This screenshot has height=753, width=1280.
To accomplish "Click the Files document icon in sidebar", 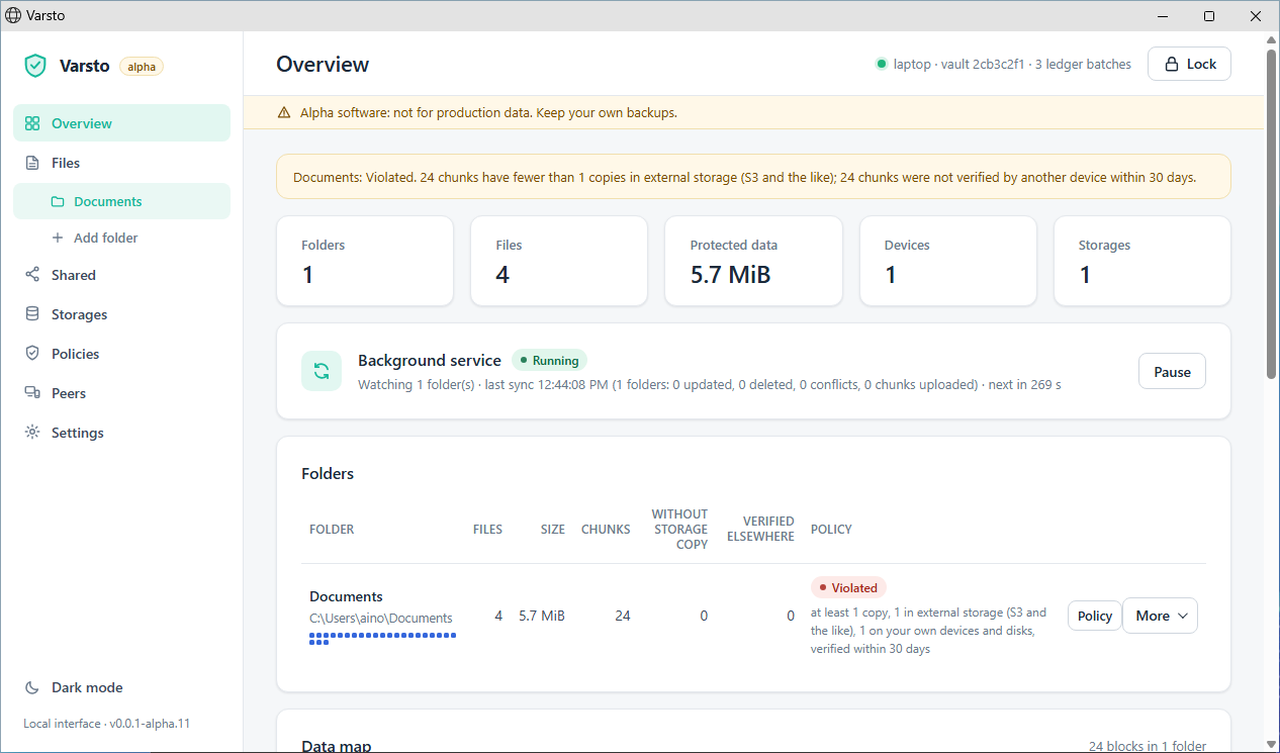I will (x=32, y=162).
